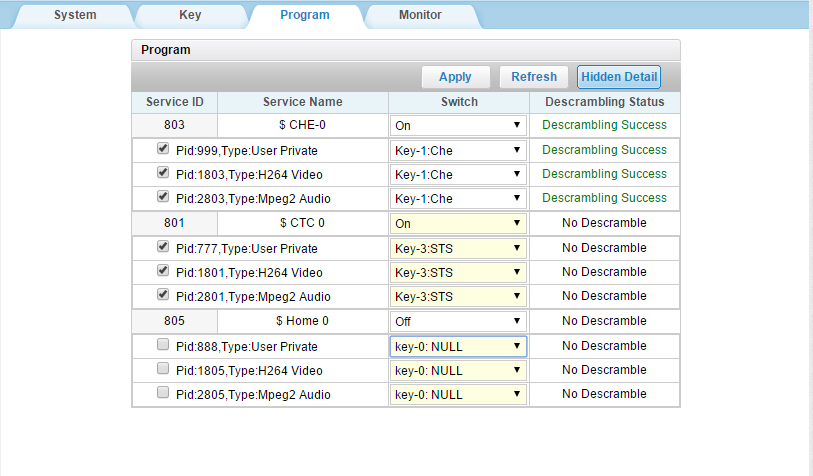Click the Service Name column header
Image resolution: width=813 pixels, height=476 pixels.
coord(302,102)
